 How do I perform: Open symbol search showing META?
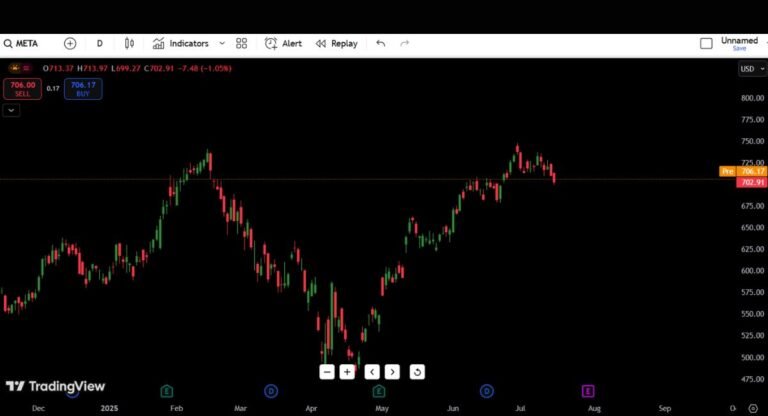pyautogui.click(x=21, y=44)
